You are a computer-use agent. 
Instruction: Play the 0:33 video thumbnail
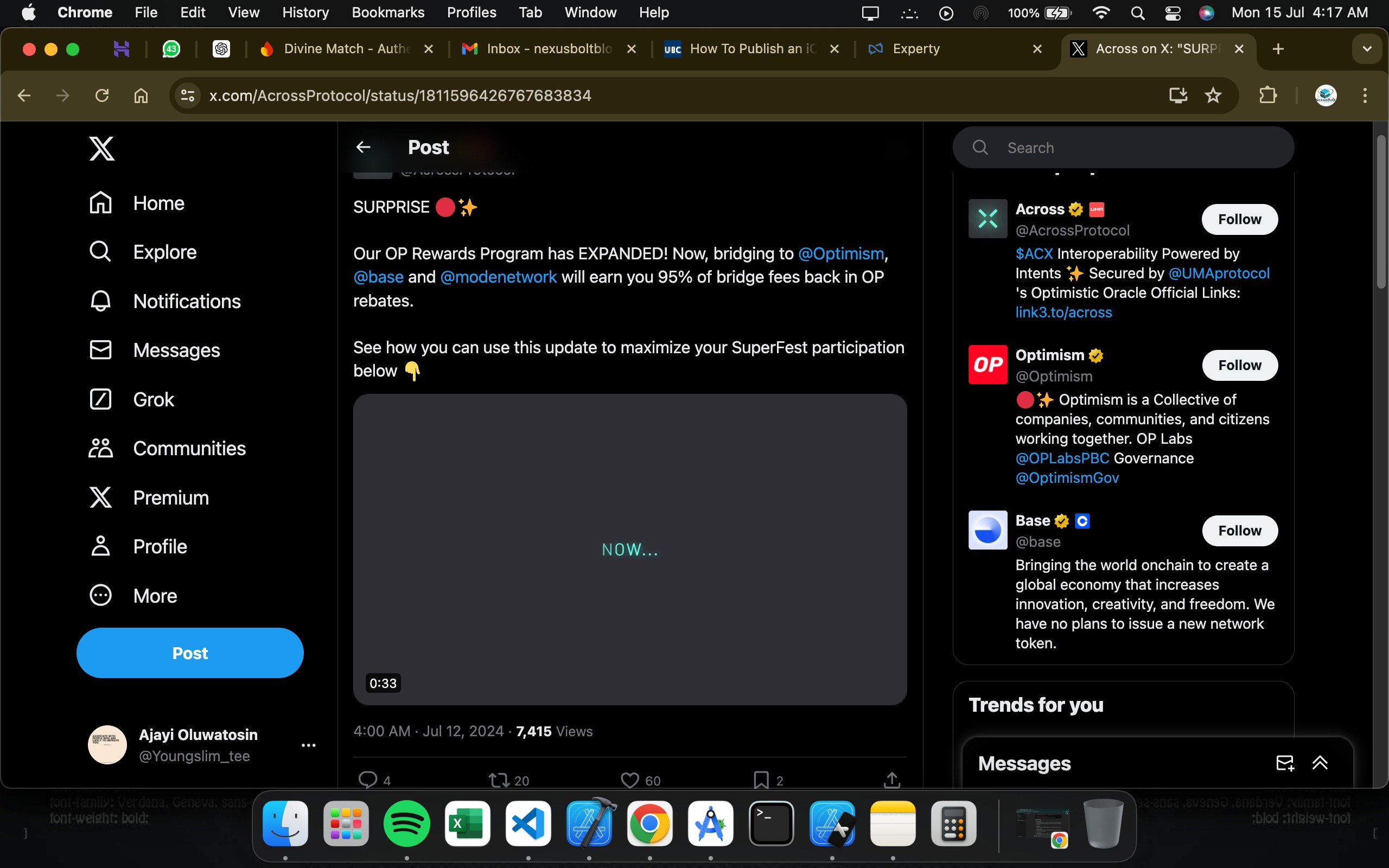tap(629, 550)
